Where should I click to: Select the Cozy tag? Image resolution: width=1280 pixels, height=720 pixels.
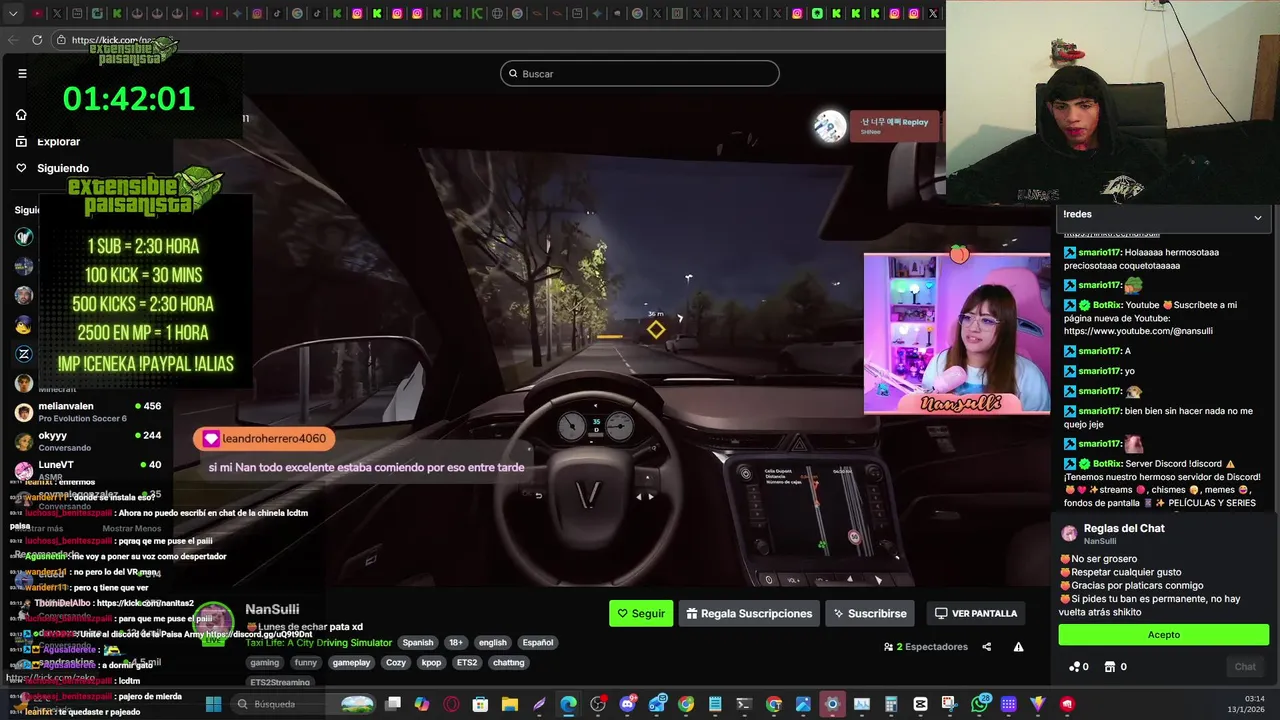(396, 662)
